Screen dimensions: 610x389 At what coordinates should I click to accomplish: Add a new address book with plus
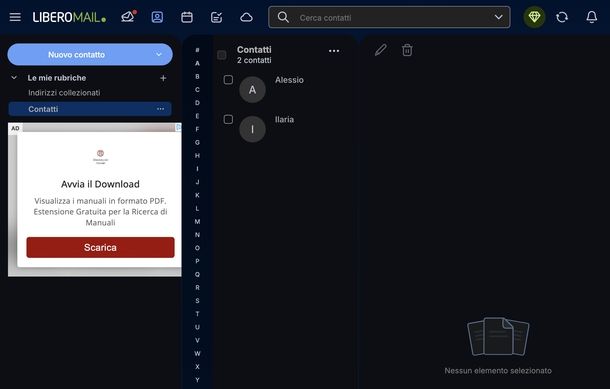163,78
